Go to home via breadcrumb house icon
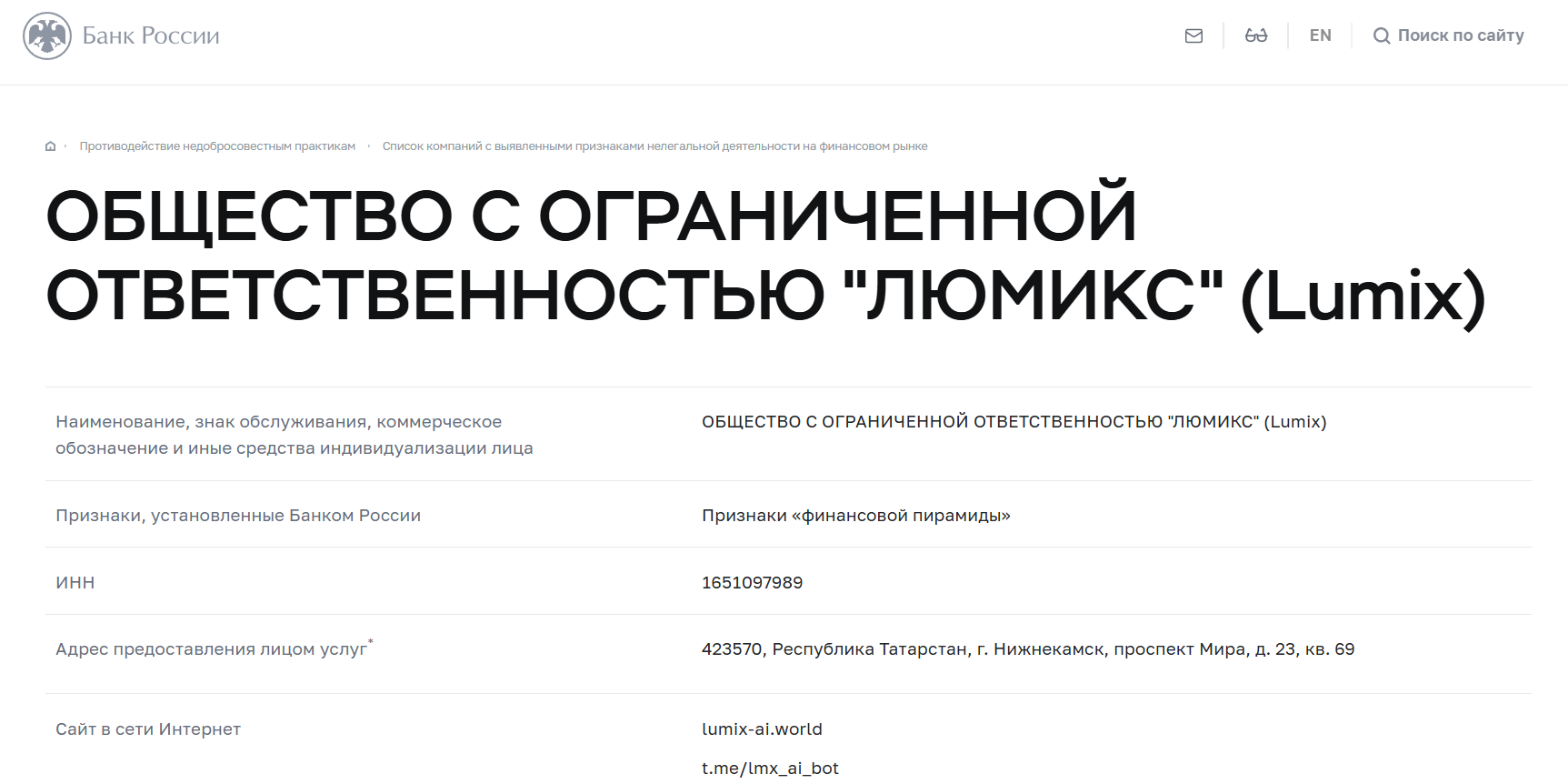Image resolution: width=1568 pixels, height=784 pixels. click(x=51, y=146)
